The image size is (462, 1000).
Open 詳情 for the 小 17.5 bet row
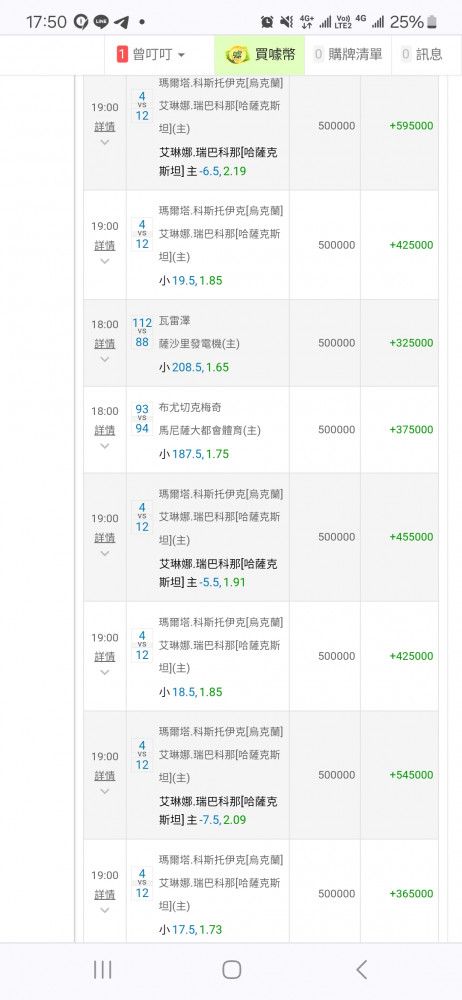click(105, 895)
